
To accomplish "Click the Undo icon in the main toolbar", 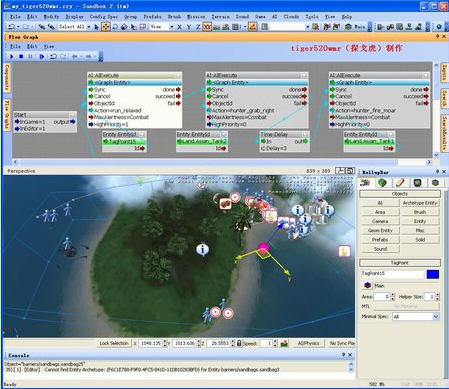I will tap(12, 27).
